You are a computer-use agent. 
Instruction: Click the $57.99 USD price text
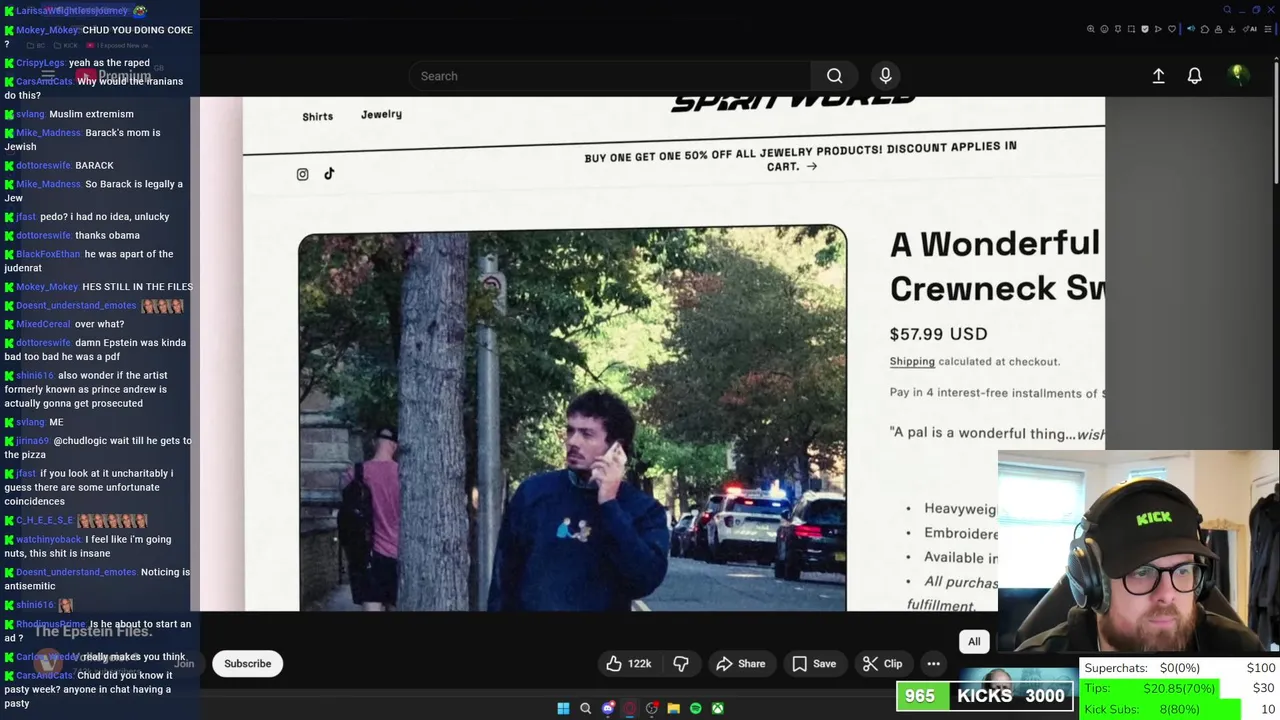pyautogui.click(x=938, y=334)
